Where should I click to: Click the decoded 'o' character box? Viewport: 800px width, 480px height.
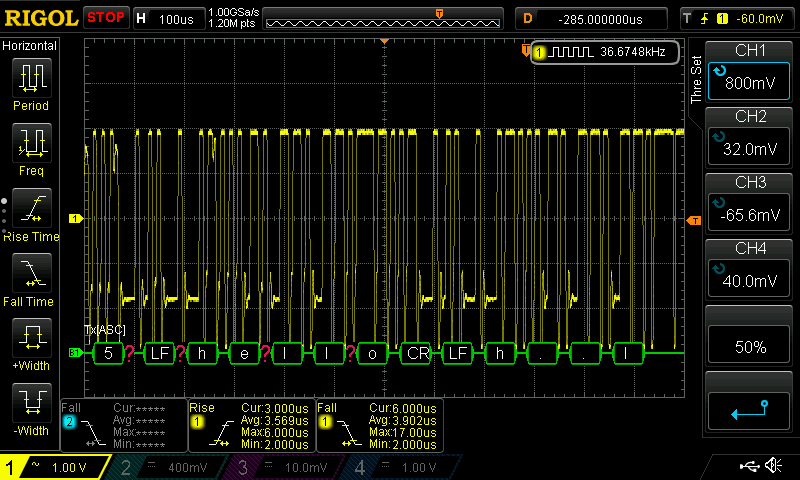pos(372,353)
